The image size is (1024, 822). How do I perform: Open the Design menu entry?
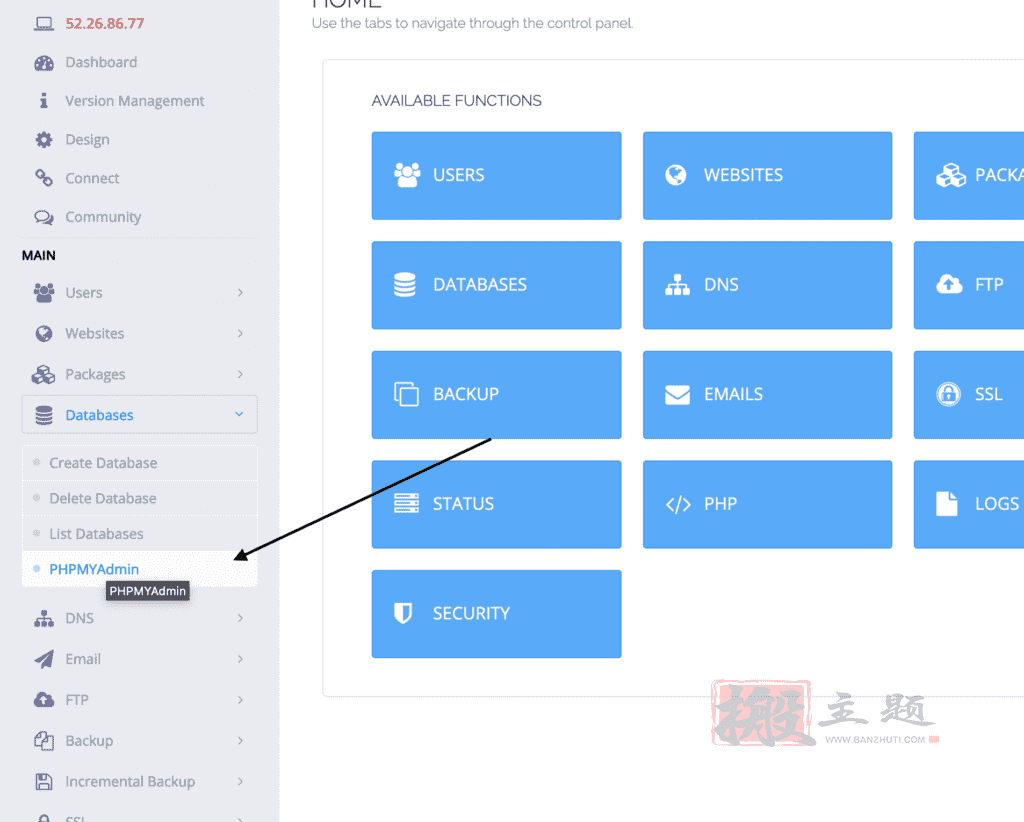tap(88, 140)
